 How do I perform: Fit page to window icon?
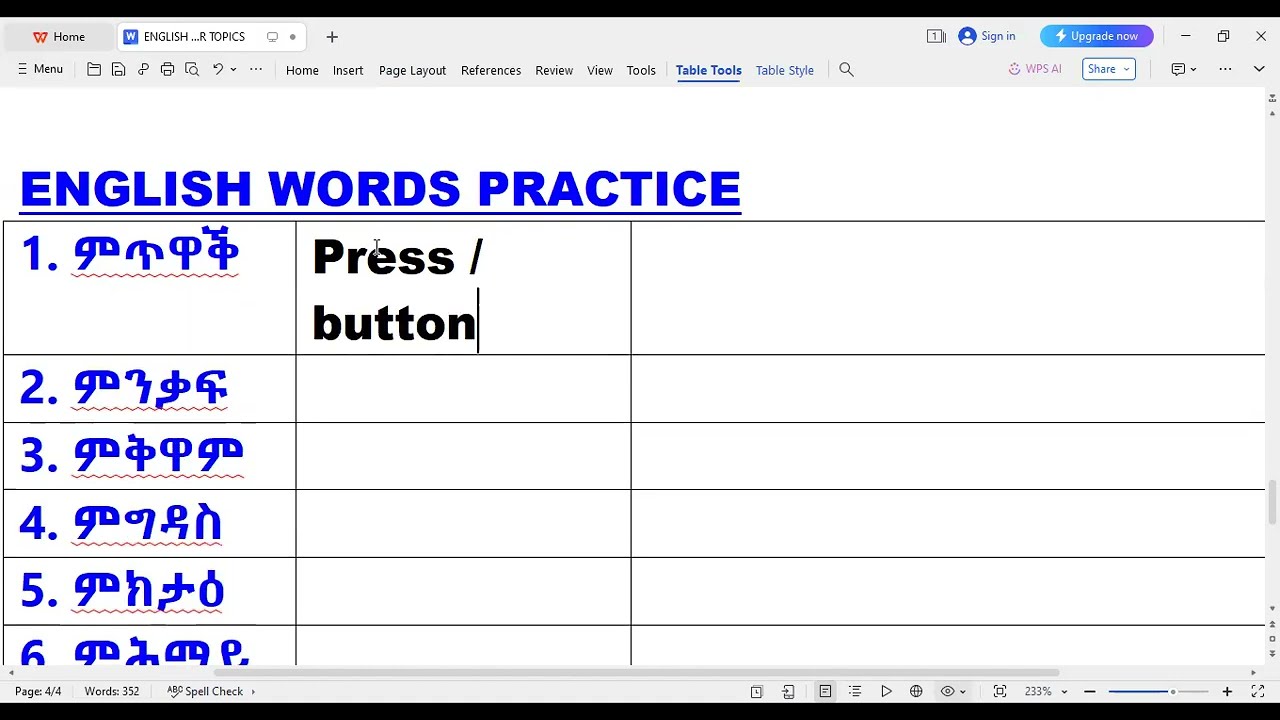point(999,691)
